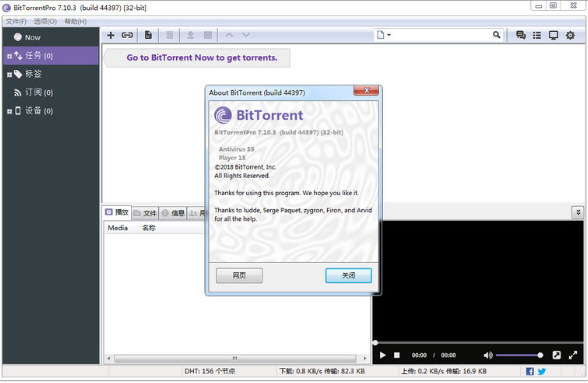Click horizontal scrollbar in lower list pane
The image size is (588, 383).
[x=235, y=358]
